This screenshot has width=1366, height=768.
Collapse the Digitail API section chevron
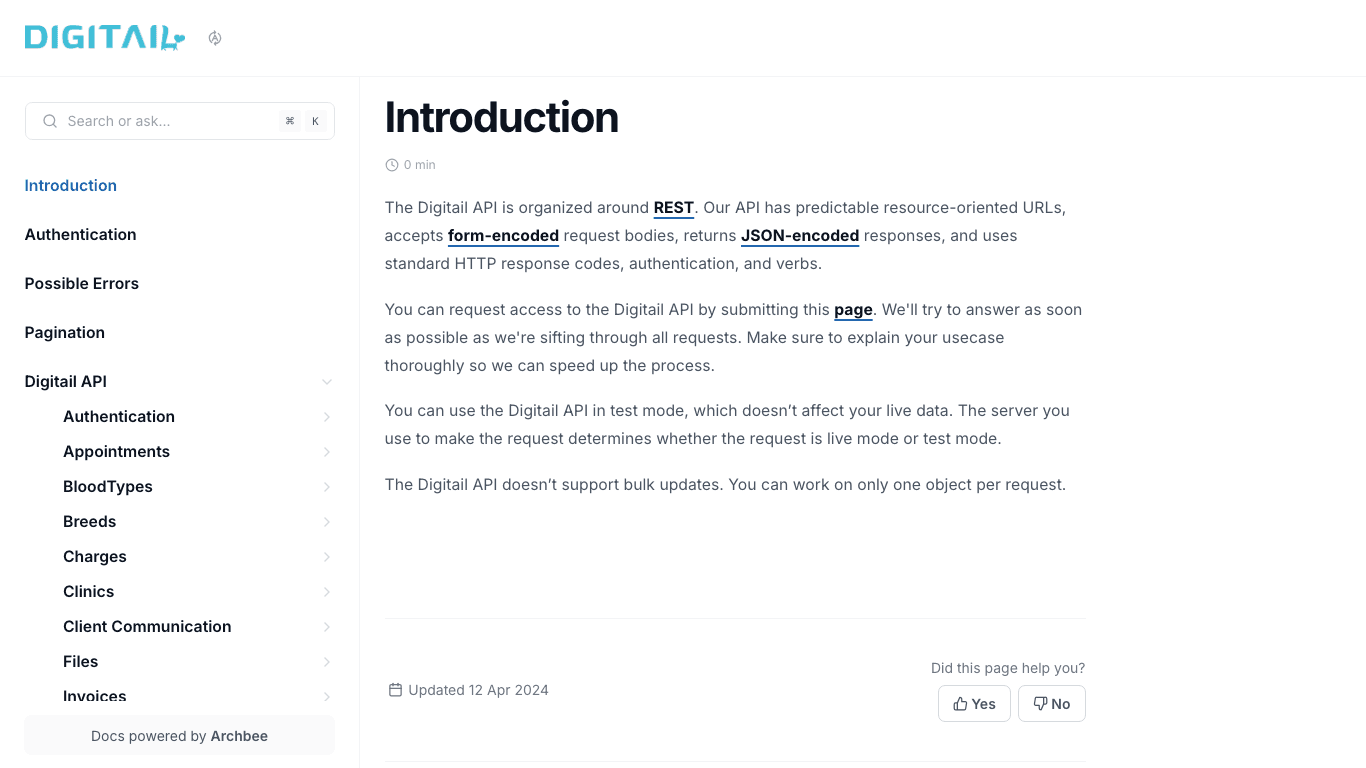327,381
